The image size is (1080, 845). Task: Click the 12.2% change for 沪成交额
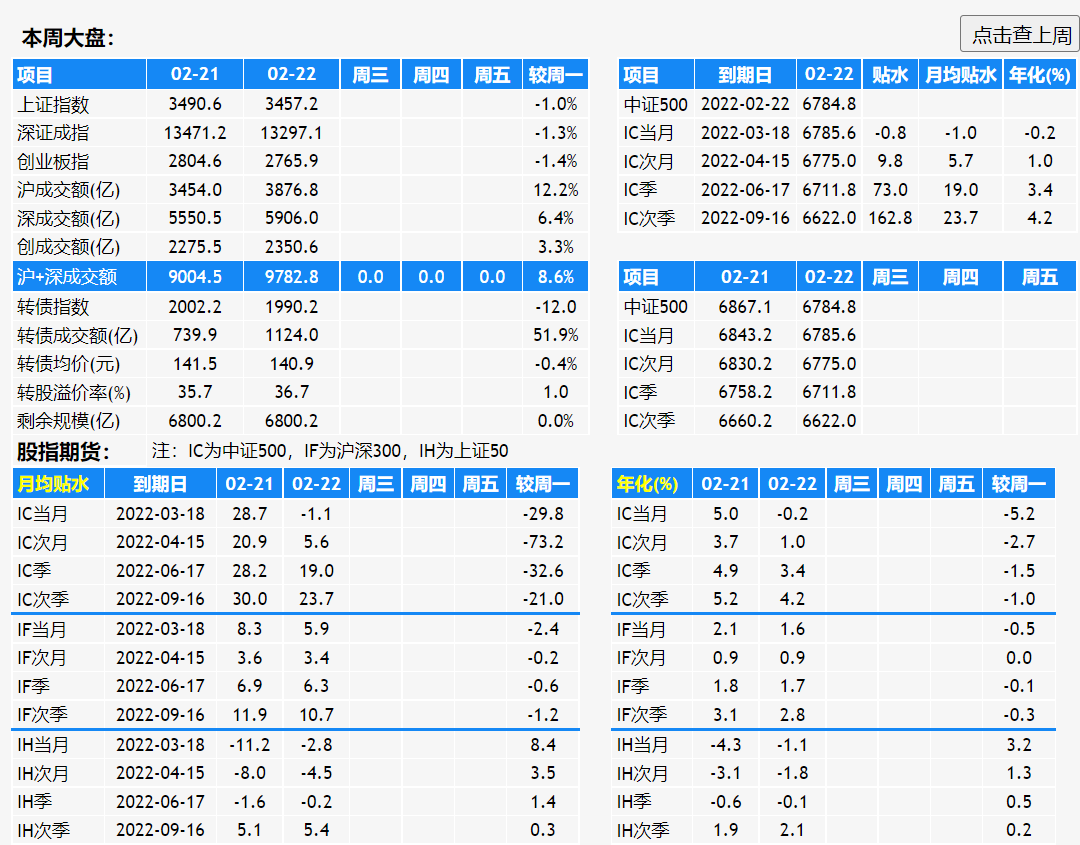tap(555, 189)
